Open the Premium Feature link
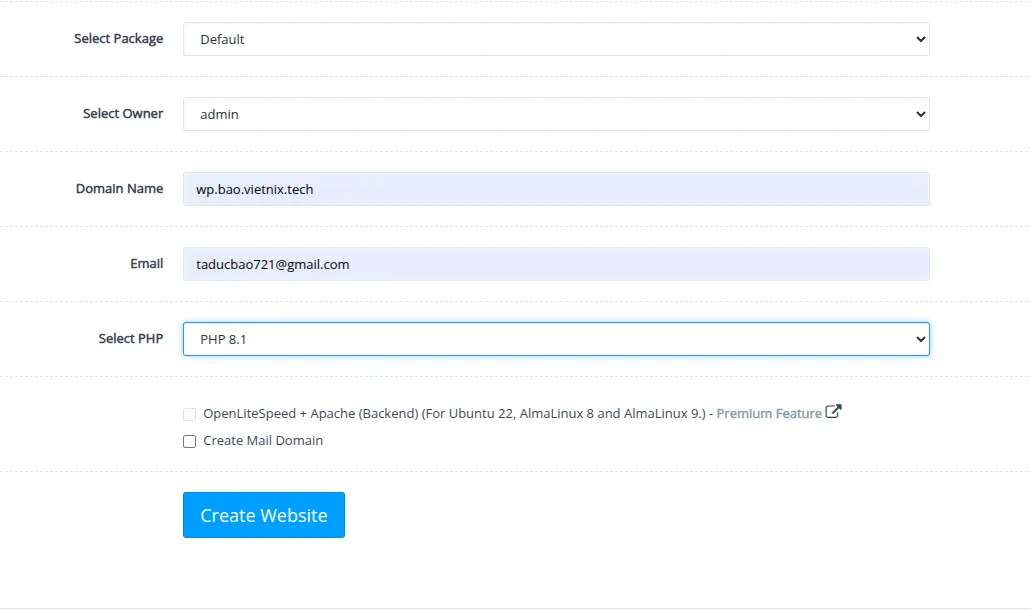 click(x=769, y=413)
